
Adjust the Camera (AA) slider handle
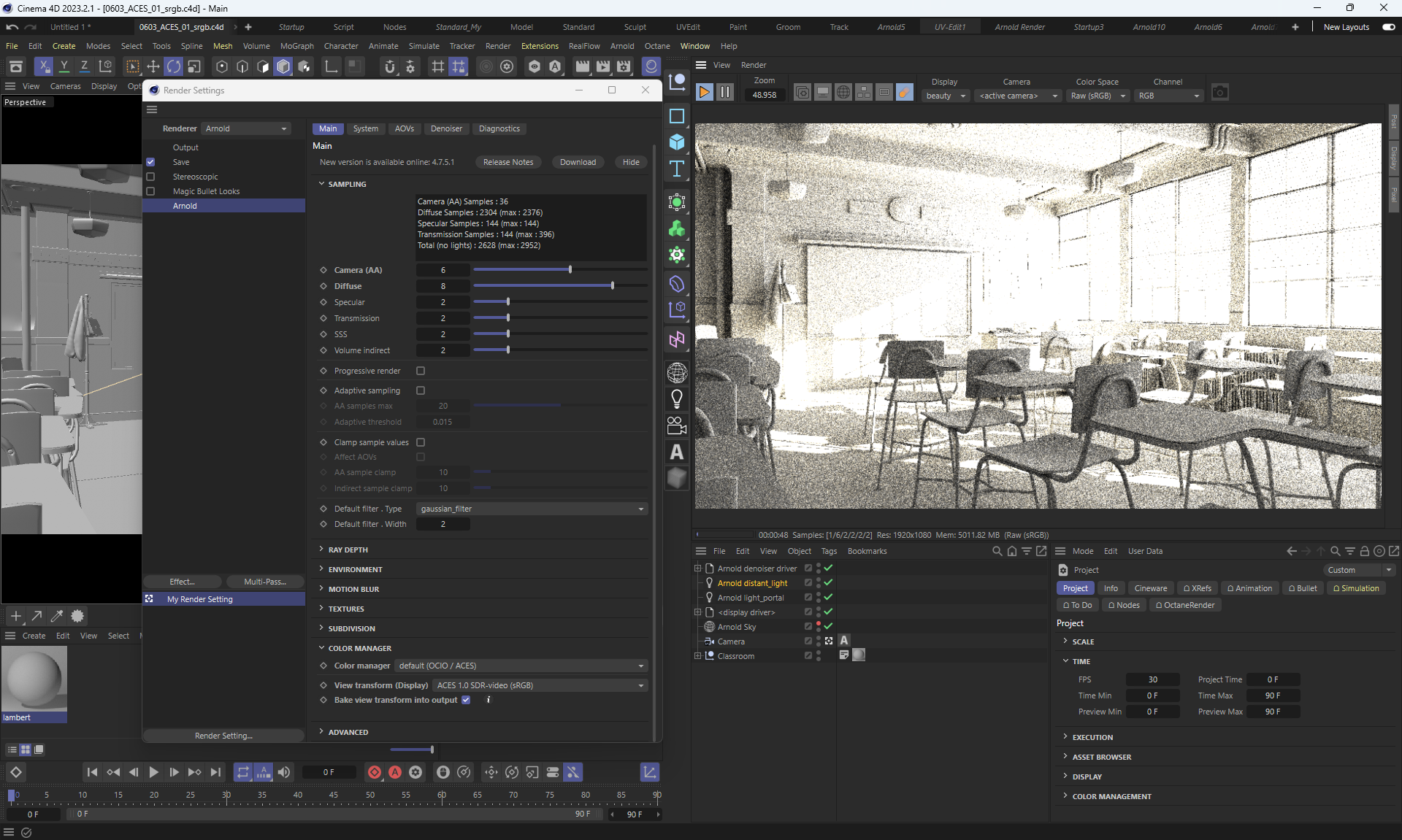570,270
